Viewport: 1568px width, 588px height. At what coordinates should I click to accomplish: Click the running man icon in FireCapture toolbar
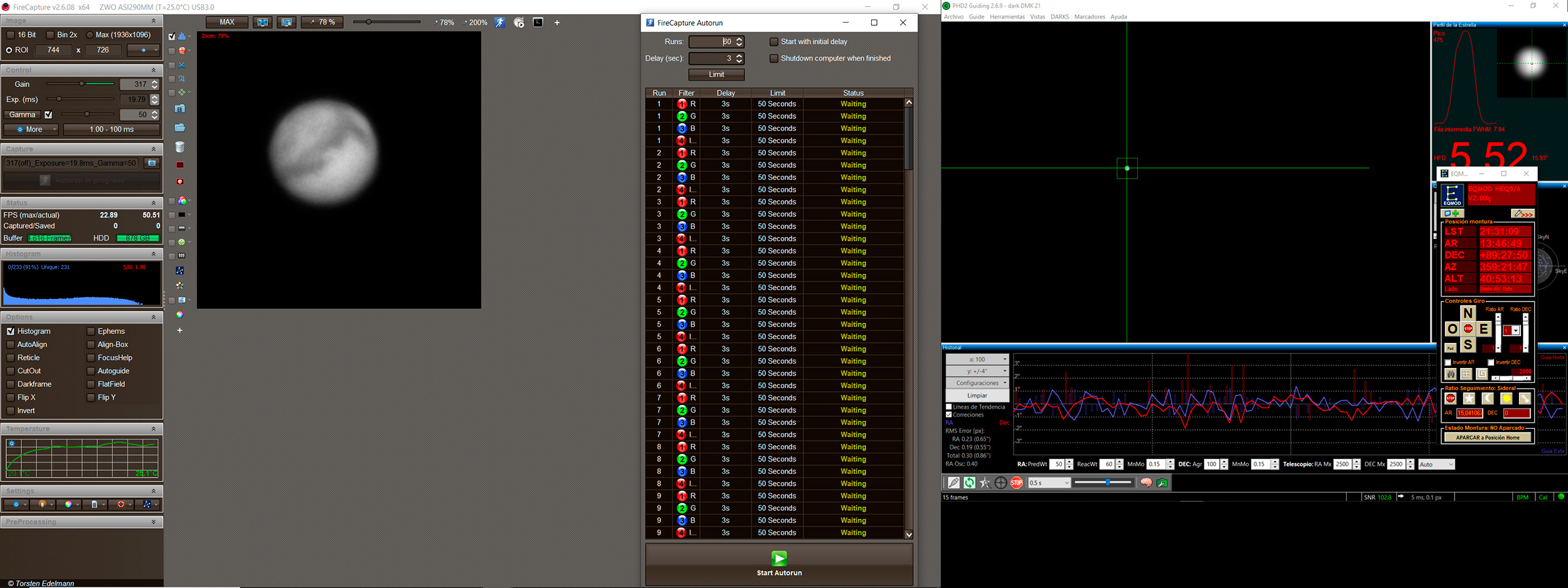(x=500, y=23)
